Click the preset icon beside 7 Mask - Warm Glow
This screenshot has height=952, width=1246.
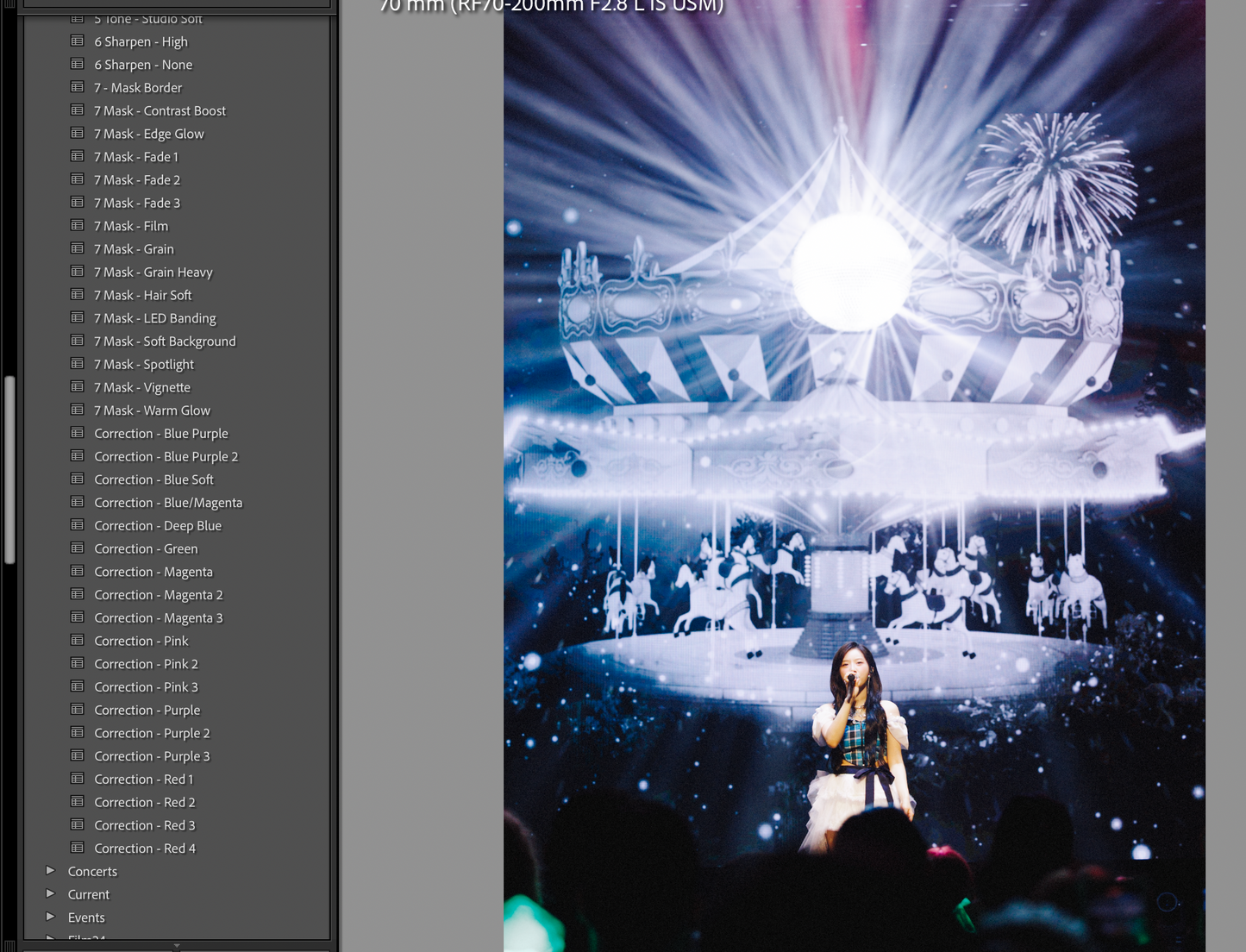tap(78, 410)
